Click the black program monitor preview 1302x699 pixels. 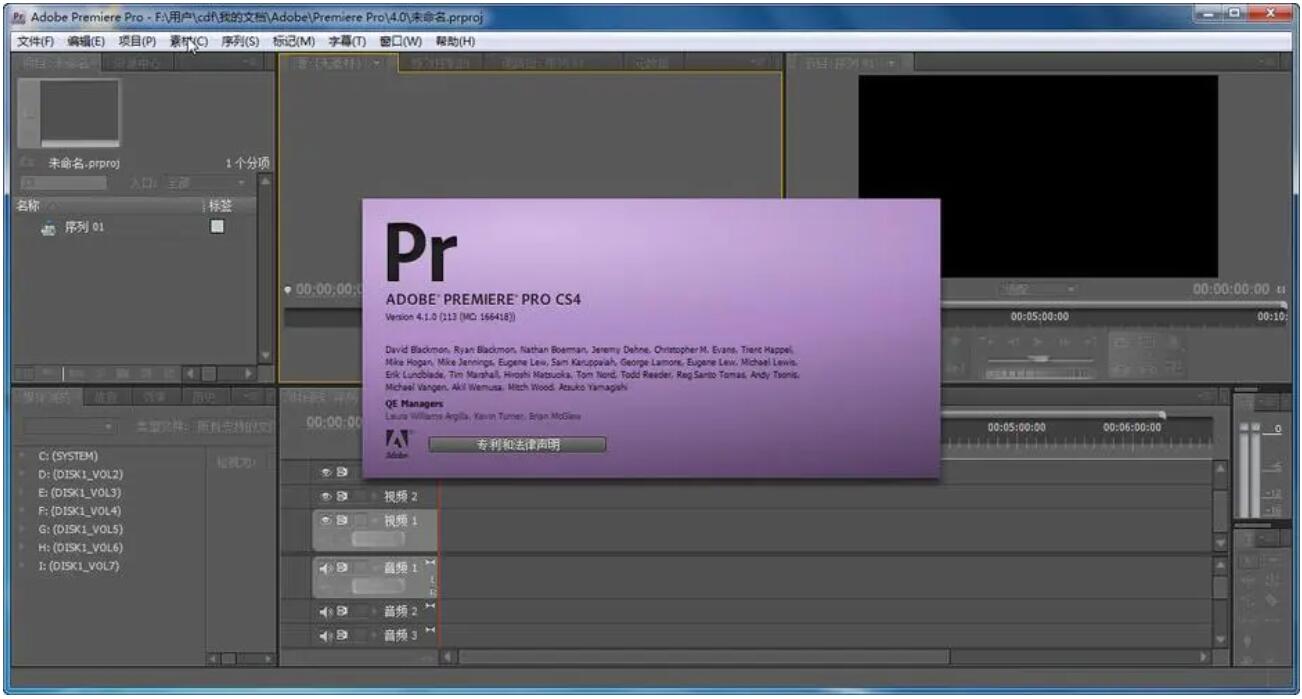1038,176
